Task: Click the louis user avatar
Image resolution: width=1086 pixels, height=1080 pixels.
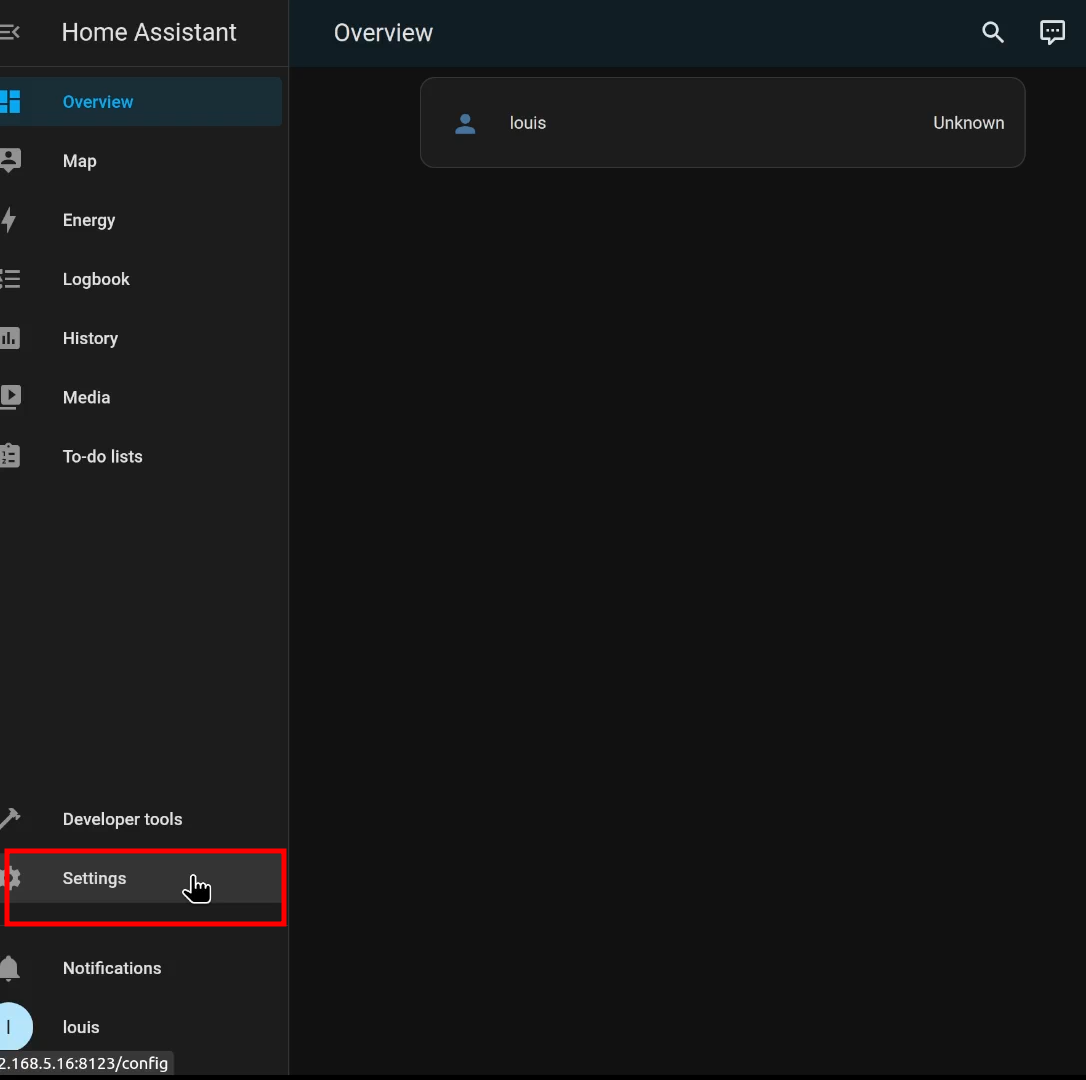Action: click(x=15, y=1027)
